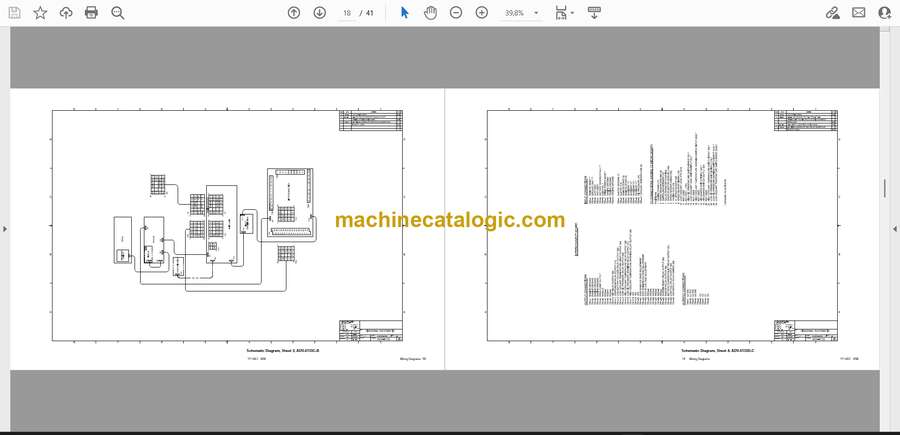Expand the left navigation pane
Screen dimensions: 900x435
[x=5, y=229]
